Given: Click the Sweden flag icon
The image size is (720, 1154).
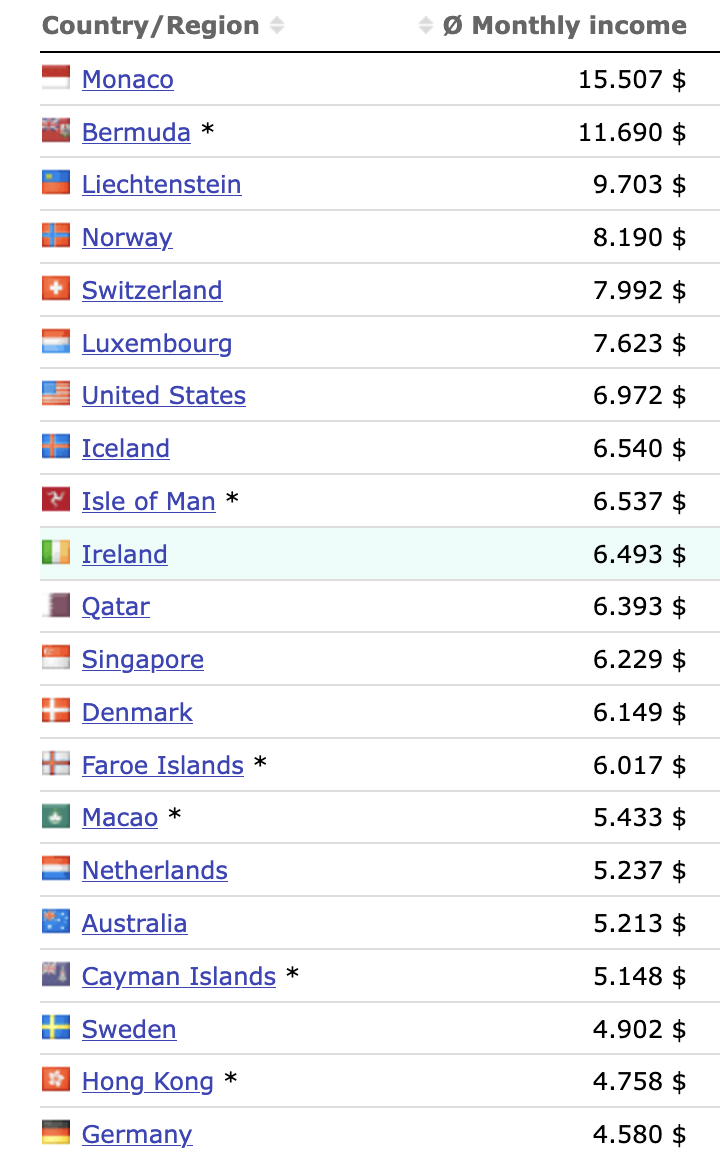Looking at the screenshot, I should tap(56, 1028).
